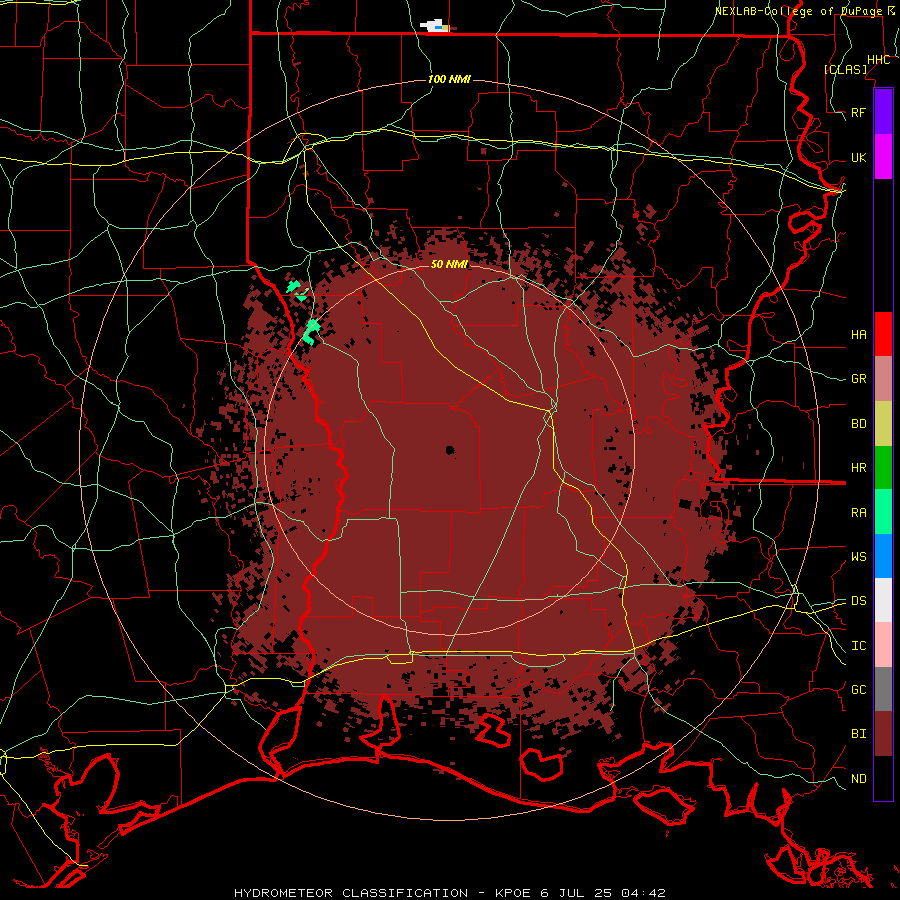Click the "HHC" product code text
900x900 pixels.
pyautogui.click(x=879, y=60)
